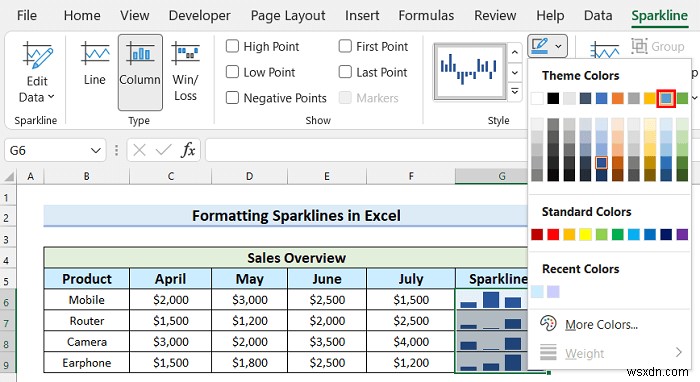Image resolution: width=700 pixels, height=382 pixels.
Task: Pick the highlighted light blue theme swatch
Action: pyautogui.click(x=666, y=98)
